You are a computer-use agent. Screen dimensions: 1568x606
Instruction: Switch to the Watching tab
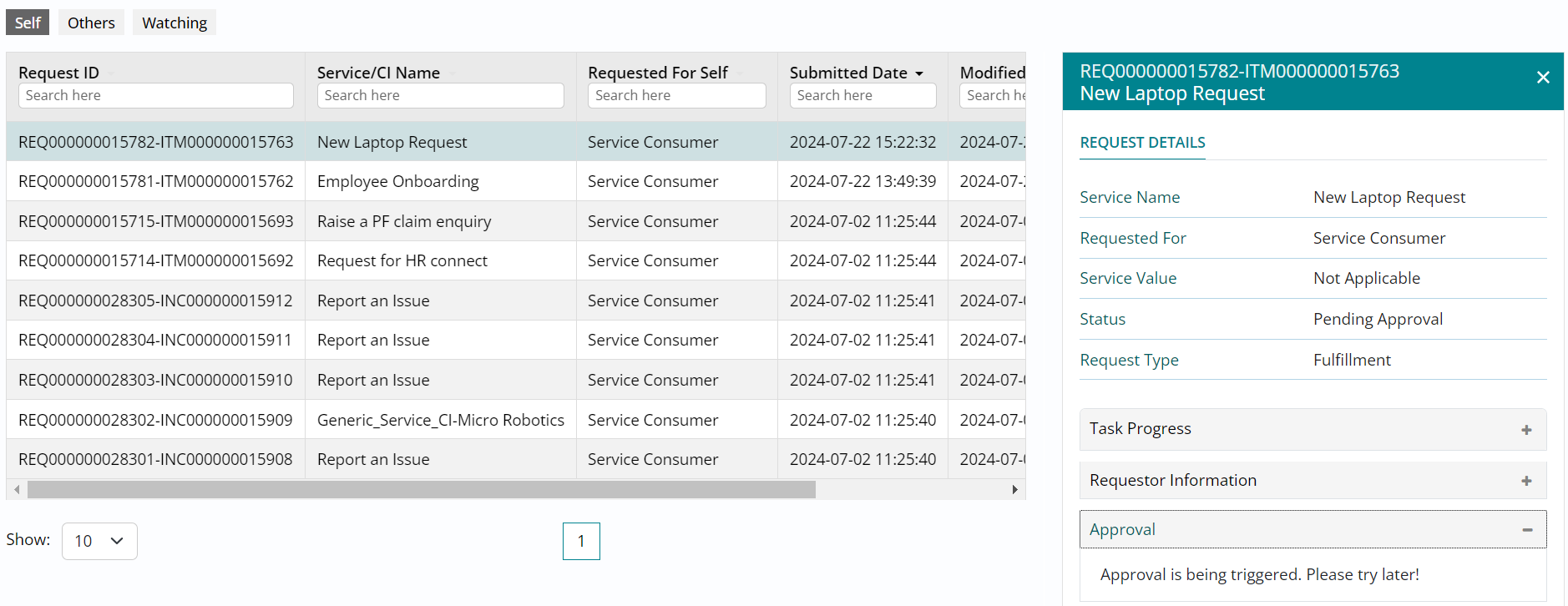coord(175,23)
